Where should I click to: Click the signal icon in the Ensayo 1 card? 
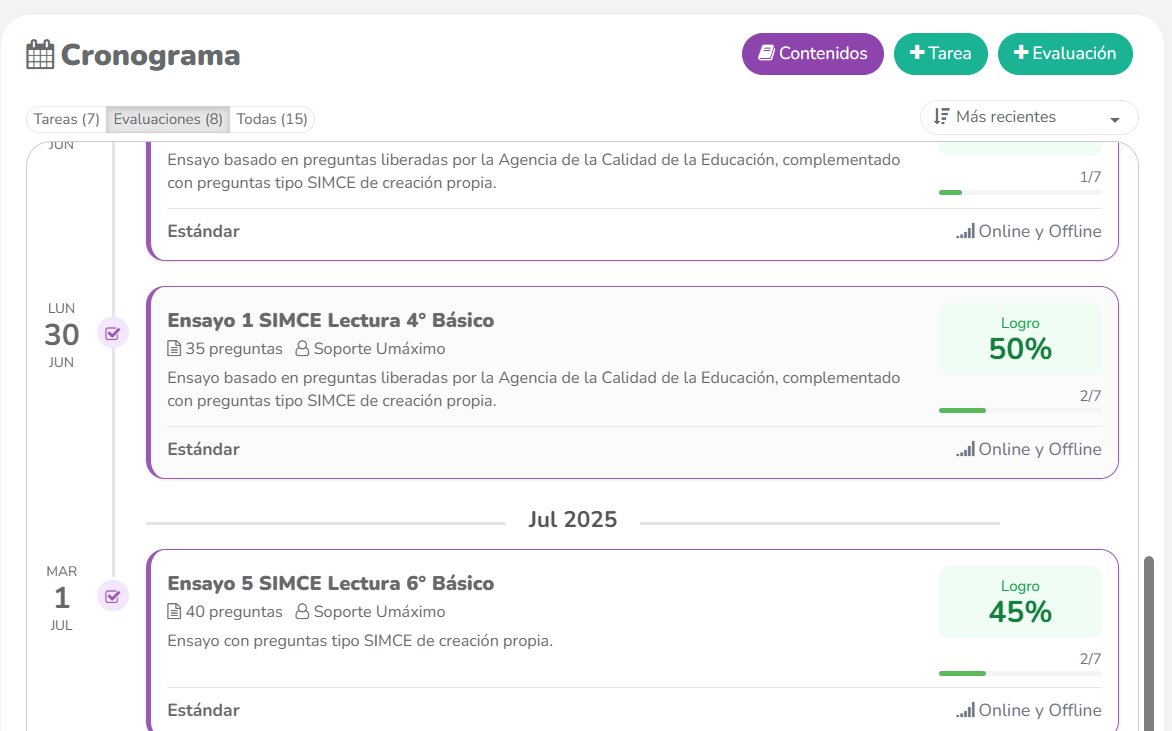pyautogui.click(x=965, y=450)
